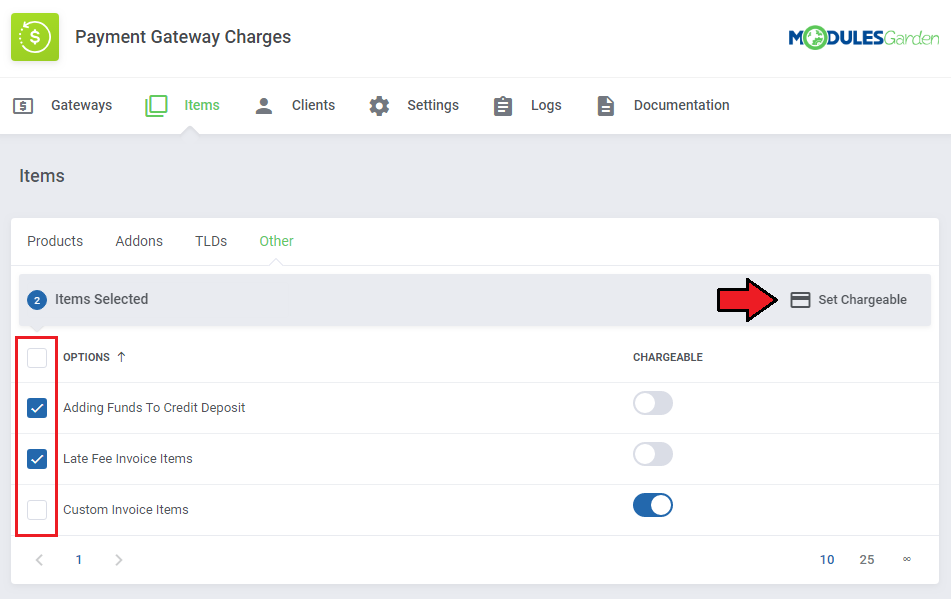
Task: Click the Gateways dollar bill icon
Action: 23,106
